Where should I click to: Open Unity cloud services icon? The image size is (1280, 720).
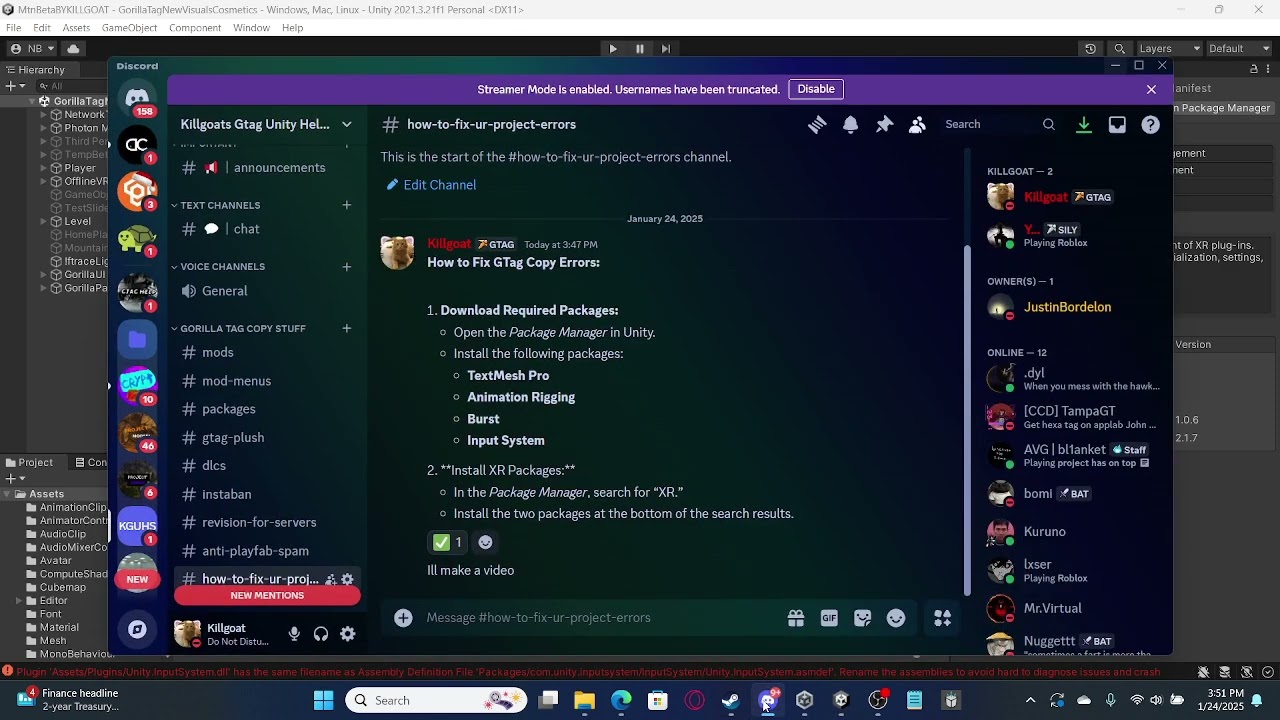pos(73,48)
